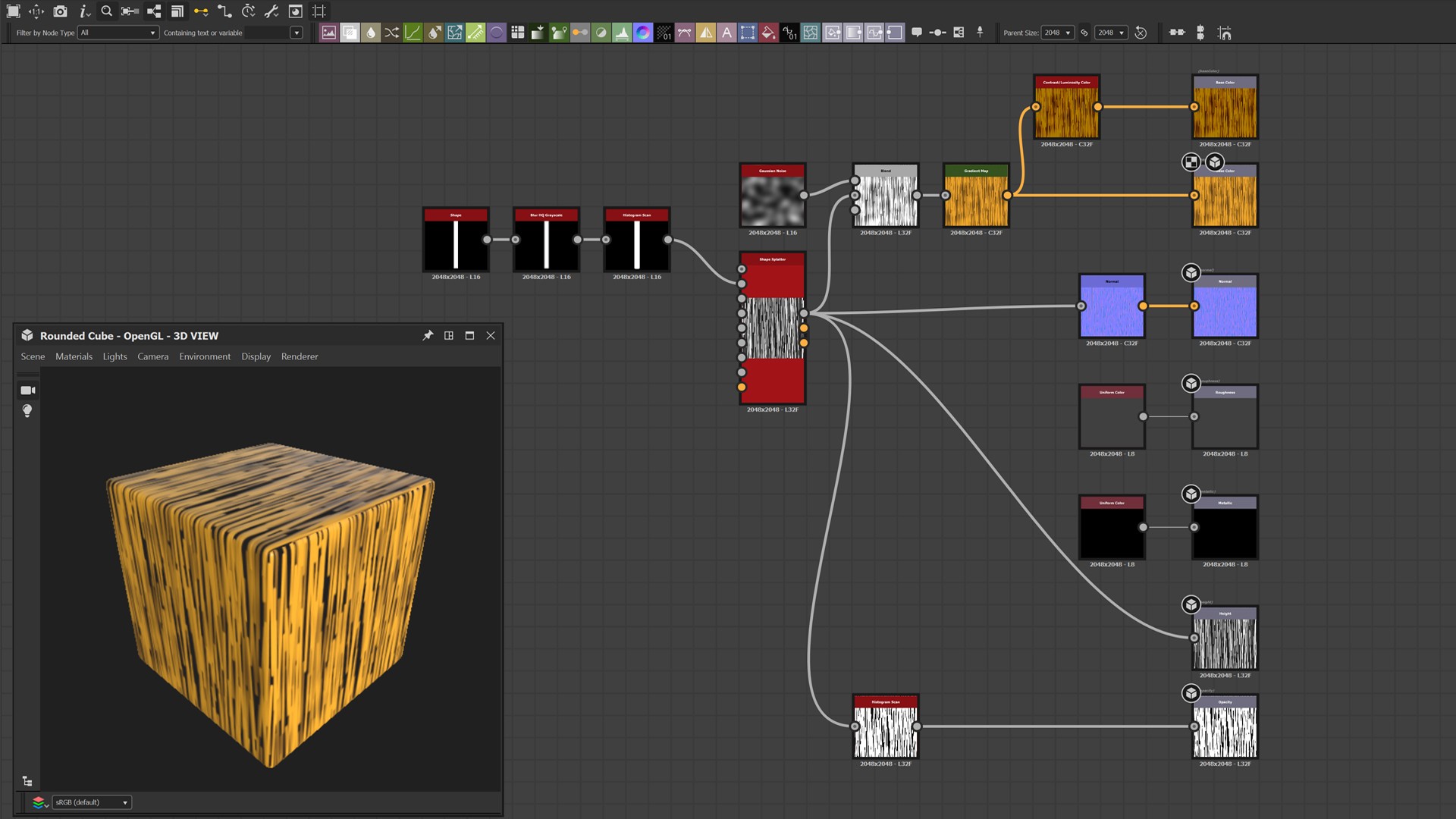The height and width of the screenshot is (819, 1456).
Task: Pin the 3D view panel
Action: [428, 335]
